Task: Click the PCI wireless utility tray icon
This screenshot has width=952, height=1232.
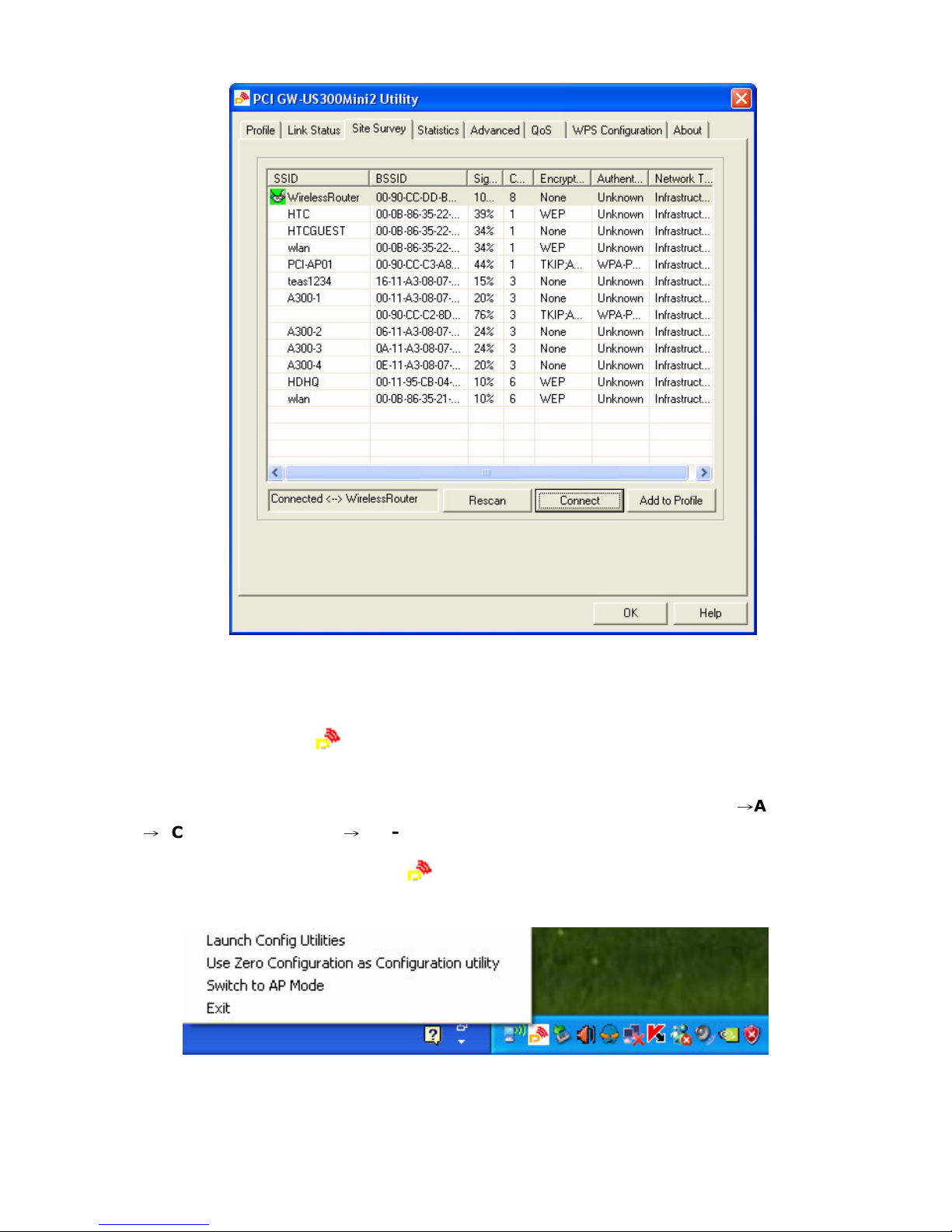Action: (x=539, y=1035)
